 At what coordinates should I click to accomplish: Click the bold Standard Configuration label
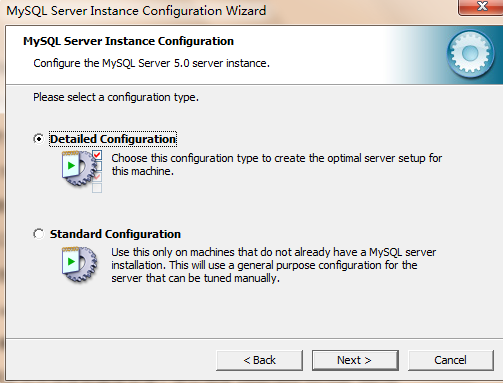(x=115, y=234)
